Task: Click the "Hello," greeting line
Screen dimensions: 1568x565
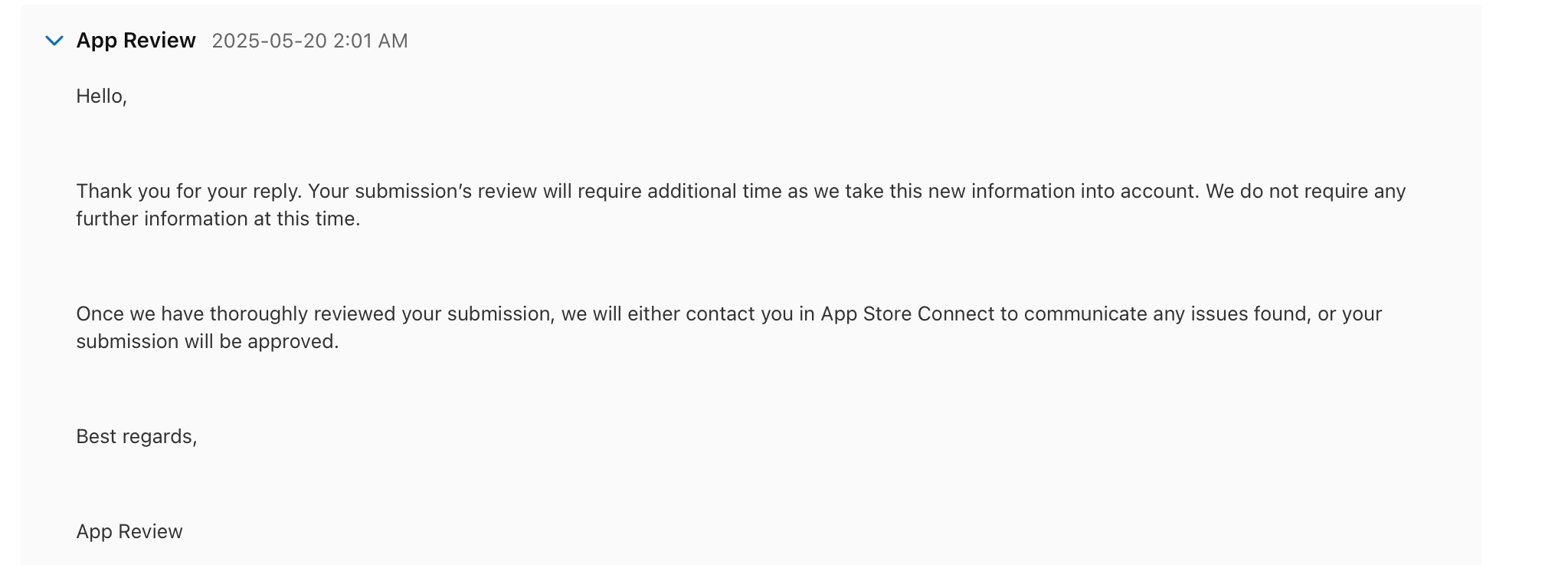Action: 101,97
